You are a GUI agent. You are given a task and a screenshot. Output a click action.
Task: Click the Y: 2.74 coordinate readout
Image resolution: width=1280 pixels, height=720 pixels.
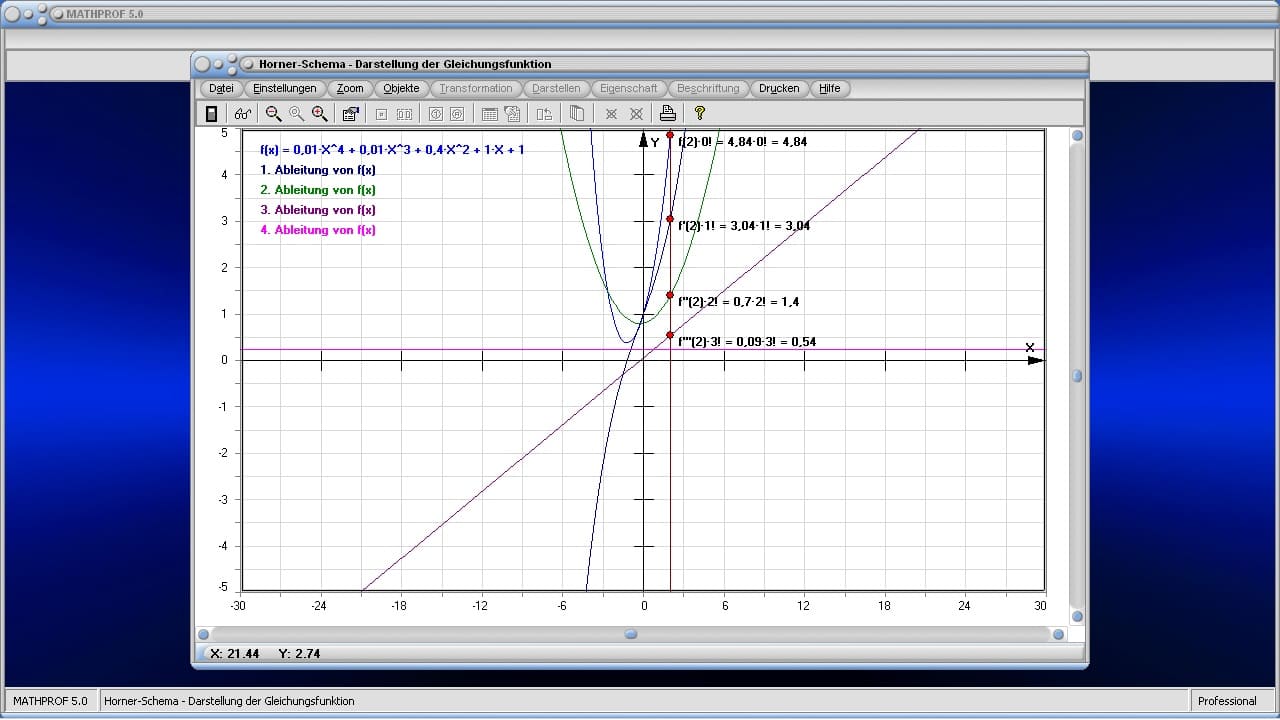(299, 654)
